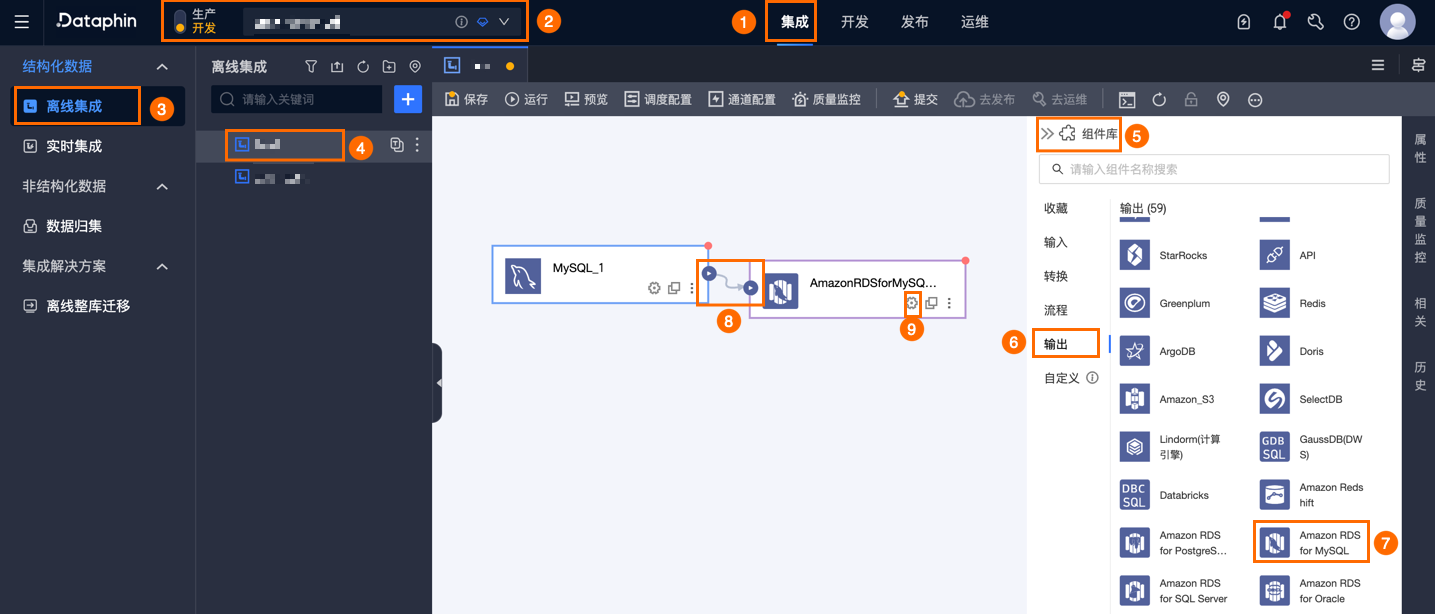The height and width of the screenshot is (614, 1435).
Task: Click the refresh icon in canvas toolbar
Action: [1159, 99]
